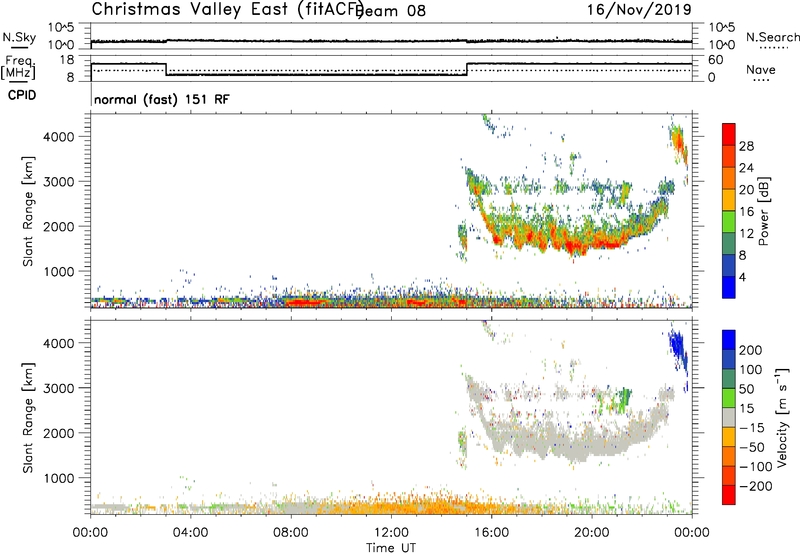Click the 'N.Search' legend label
Screen dimensions: 800x554
point(772,37)
